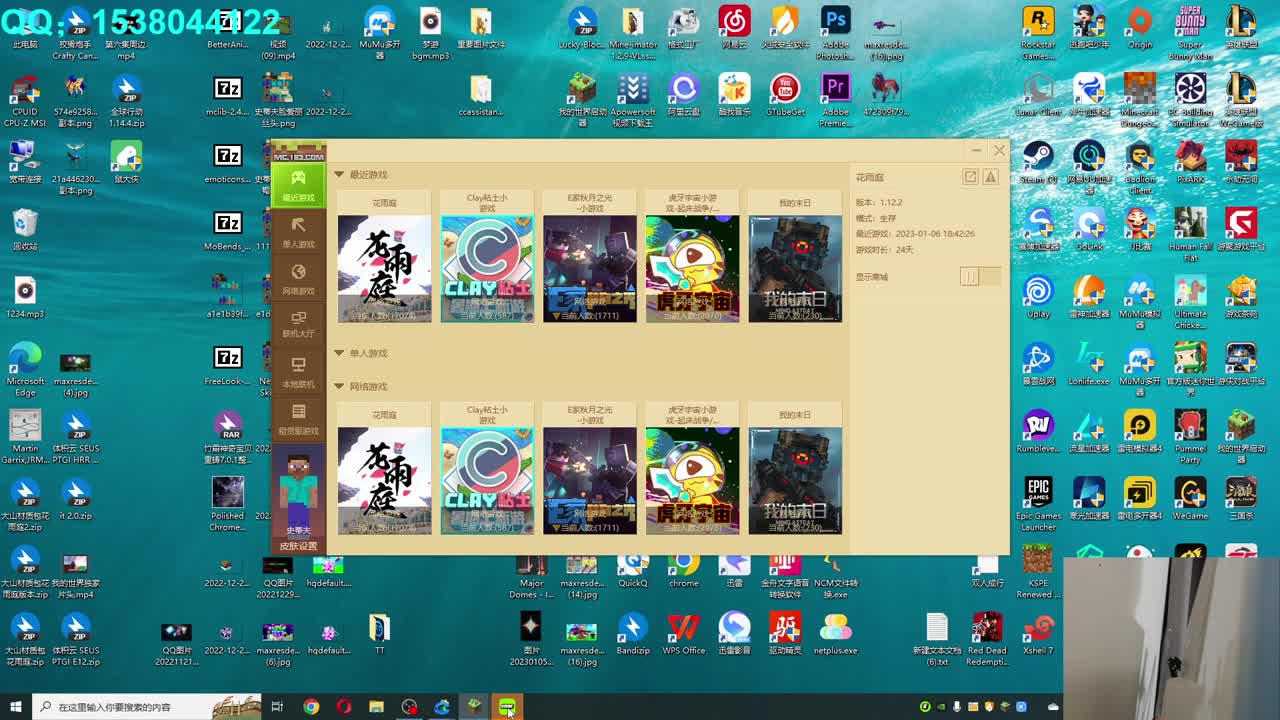
Task: Select the WeGame desktop shortcut
Action: (x=1190, y=499)
